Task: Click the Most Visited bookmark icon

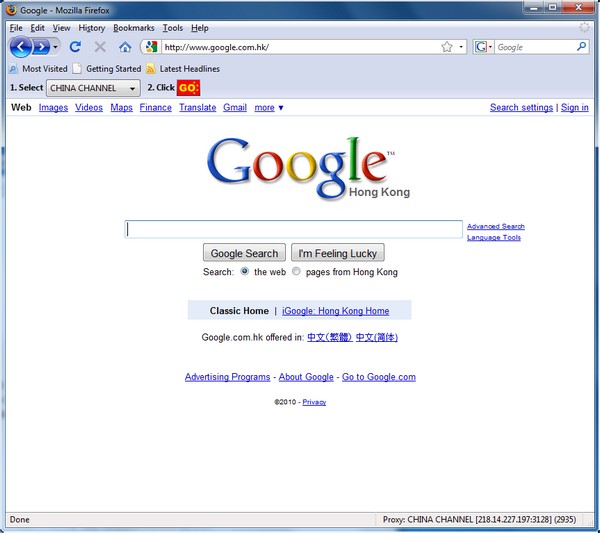Action: (x=13, y=69)
